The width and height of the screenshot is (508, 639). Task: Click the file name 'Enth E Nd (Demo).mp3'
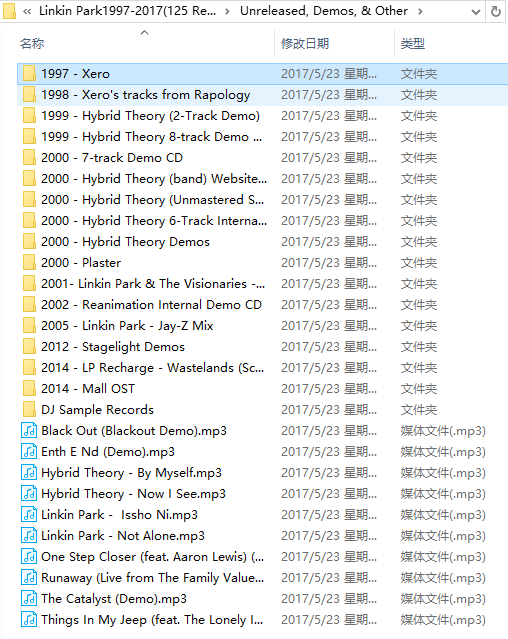click(108, 452)
